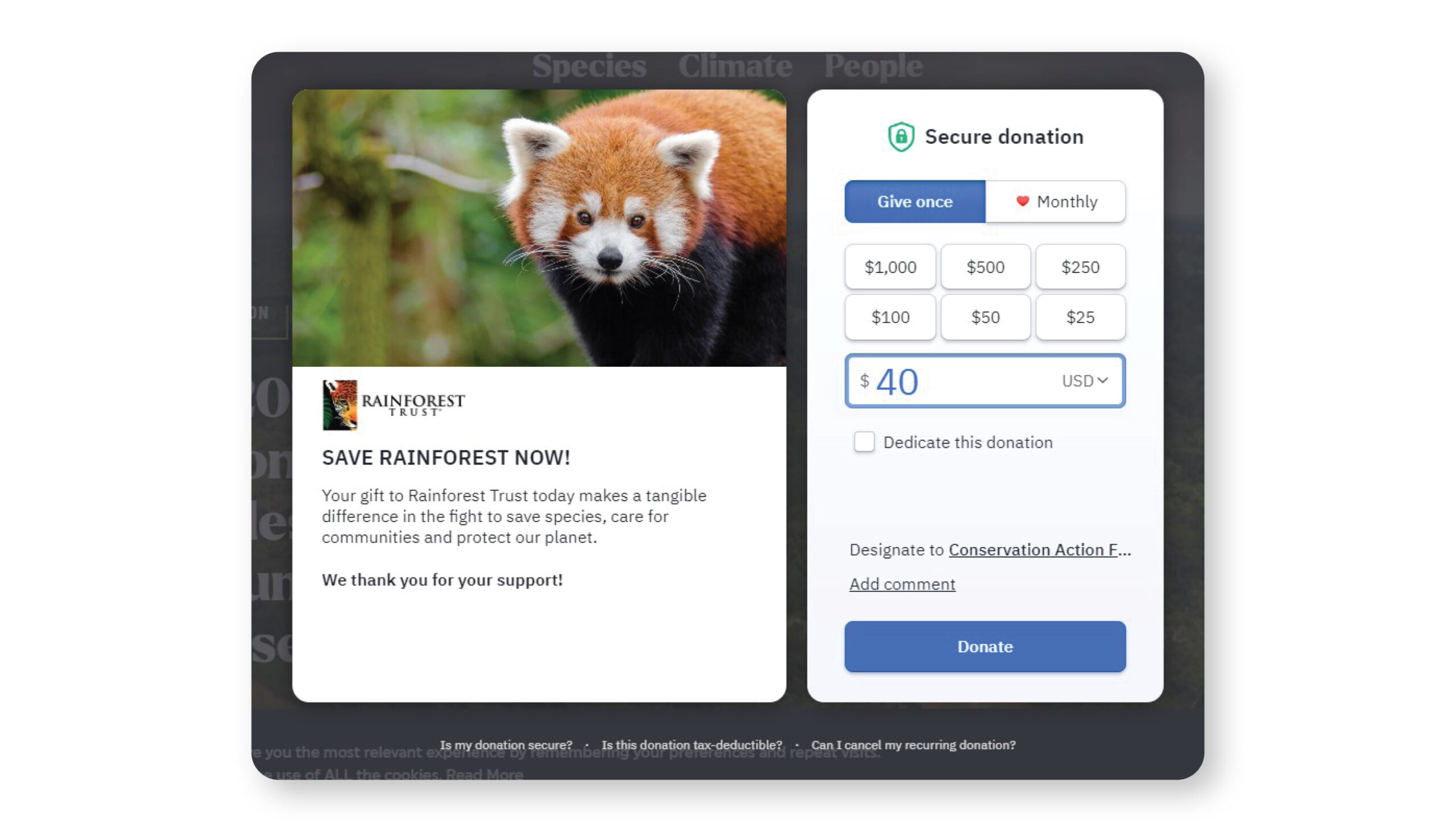This screenshot has height=832, width=1456.
Task: Select the $50 donation amount
Action: [986, 317]
